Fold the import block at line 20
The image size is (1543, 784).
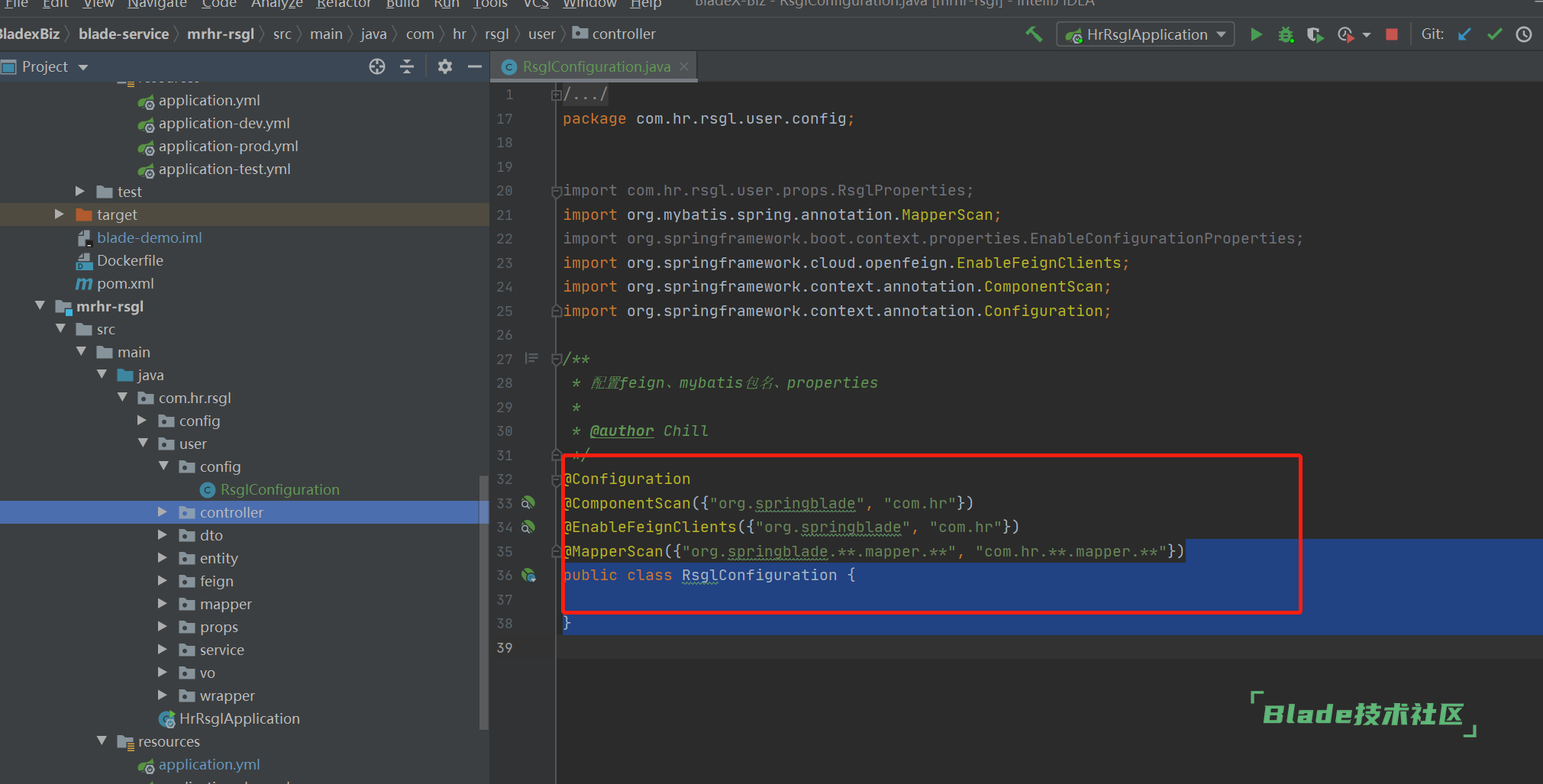point(556,191)
